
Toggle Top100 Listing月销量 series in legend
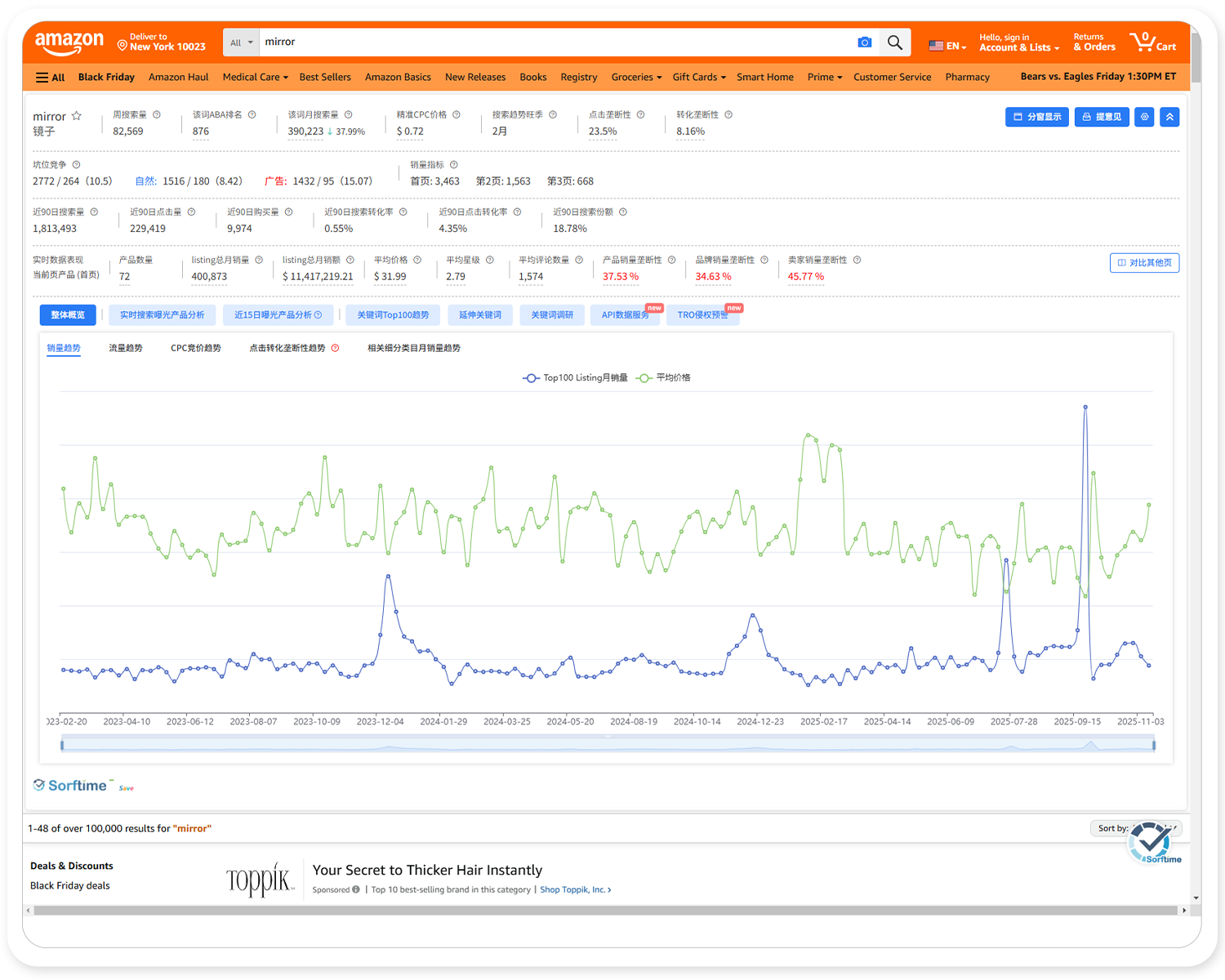[575, 378]
